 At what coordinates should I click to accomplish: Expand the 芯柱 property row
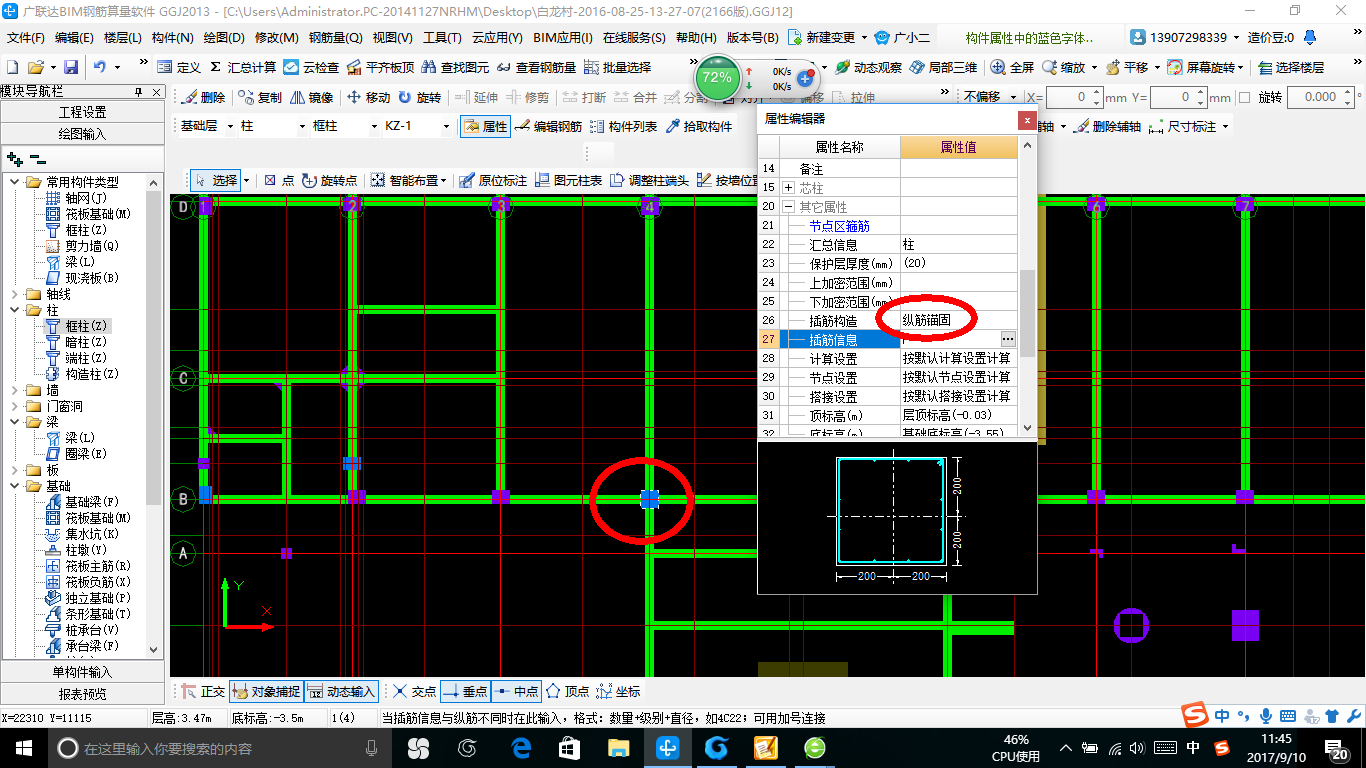point(789,188)
